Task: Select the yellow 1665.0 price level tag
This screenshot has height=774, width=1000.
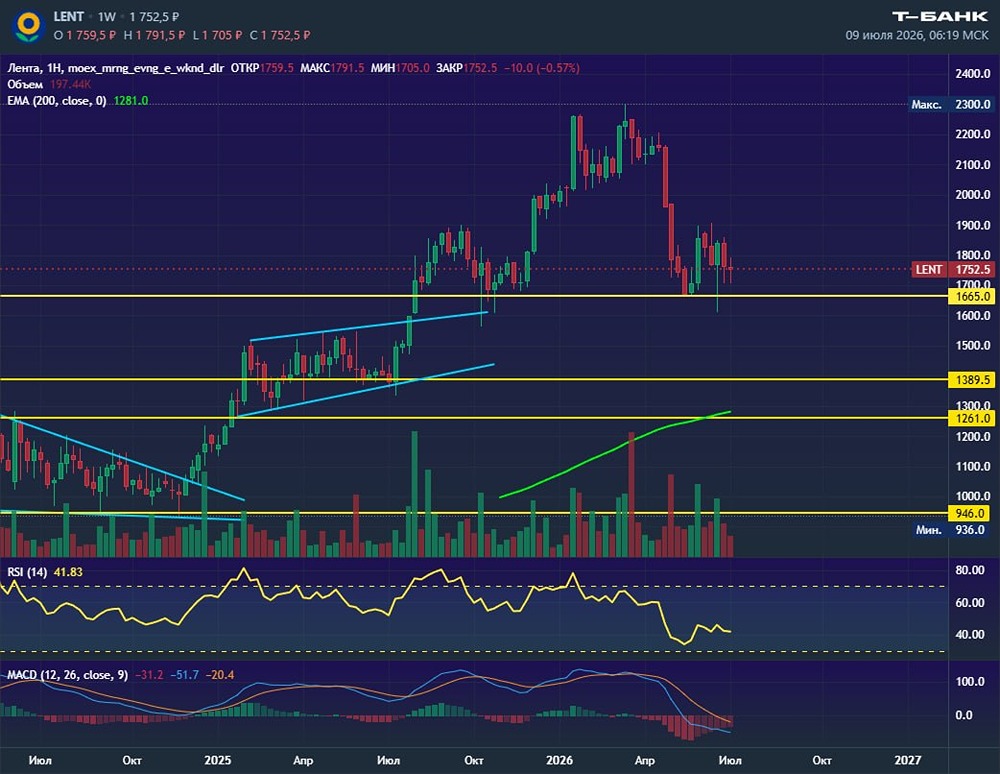Action: (x=972, y=296)
